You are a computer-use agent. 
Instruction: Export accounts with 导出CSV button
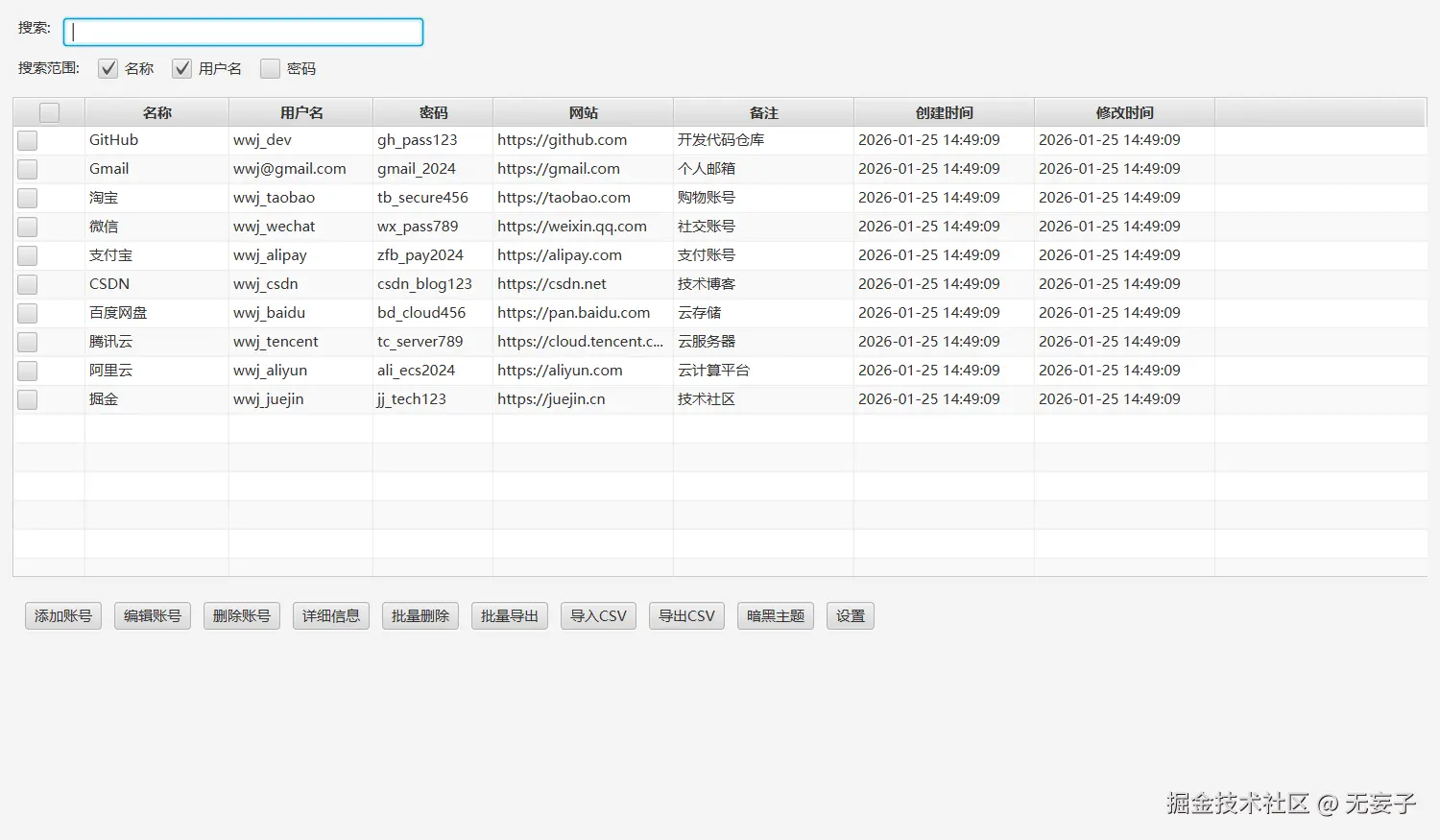tap(686, 615)
